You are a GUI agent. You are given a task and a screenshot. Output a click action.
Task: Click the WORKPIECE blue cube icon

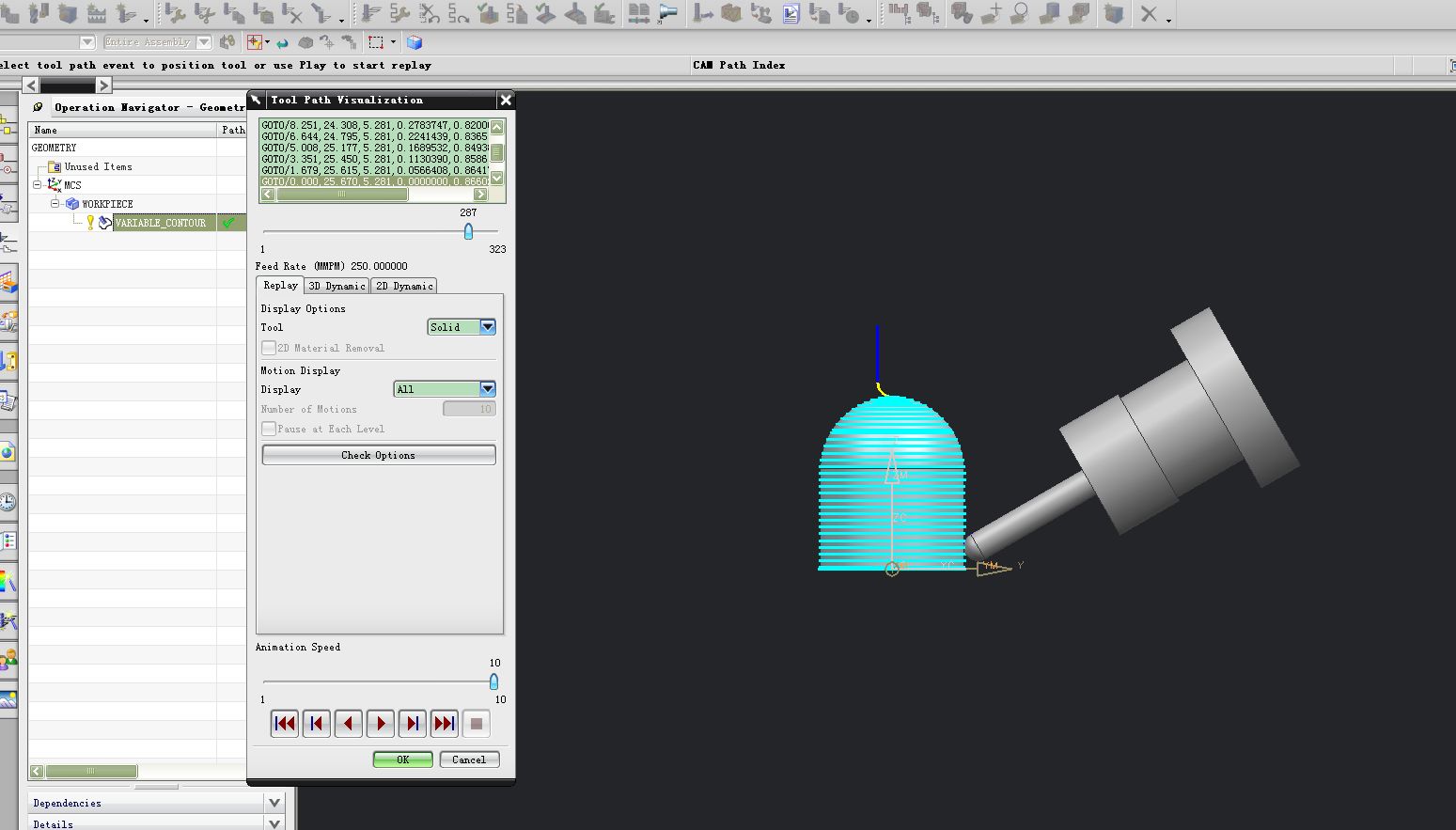click(x=72, y=204)
